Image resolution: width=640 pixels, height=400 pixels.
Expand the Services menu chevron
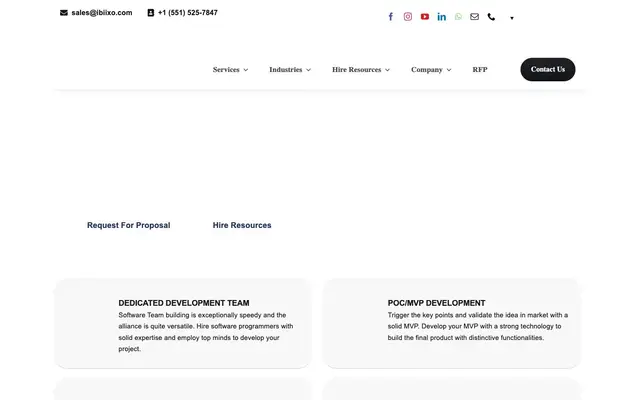[x=246, y=70]
